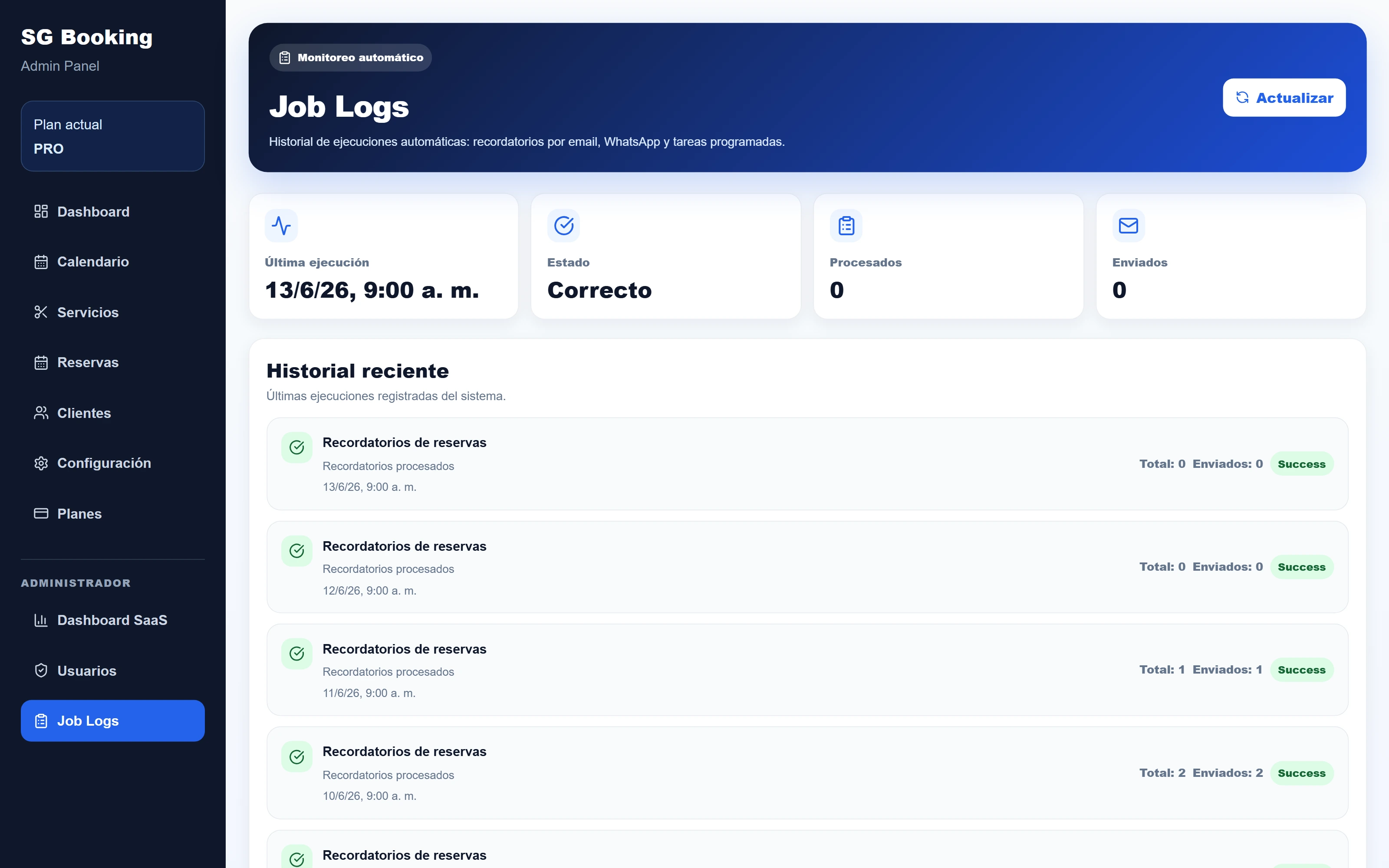Click the Dashboard SaaS bar chart icon

coord(41,620)
